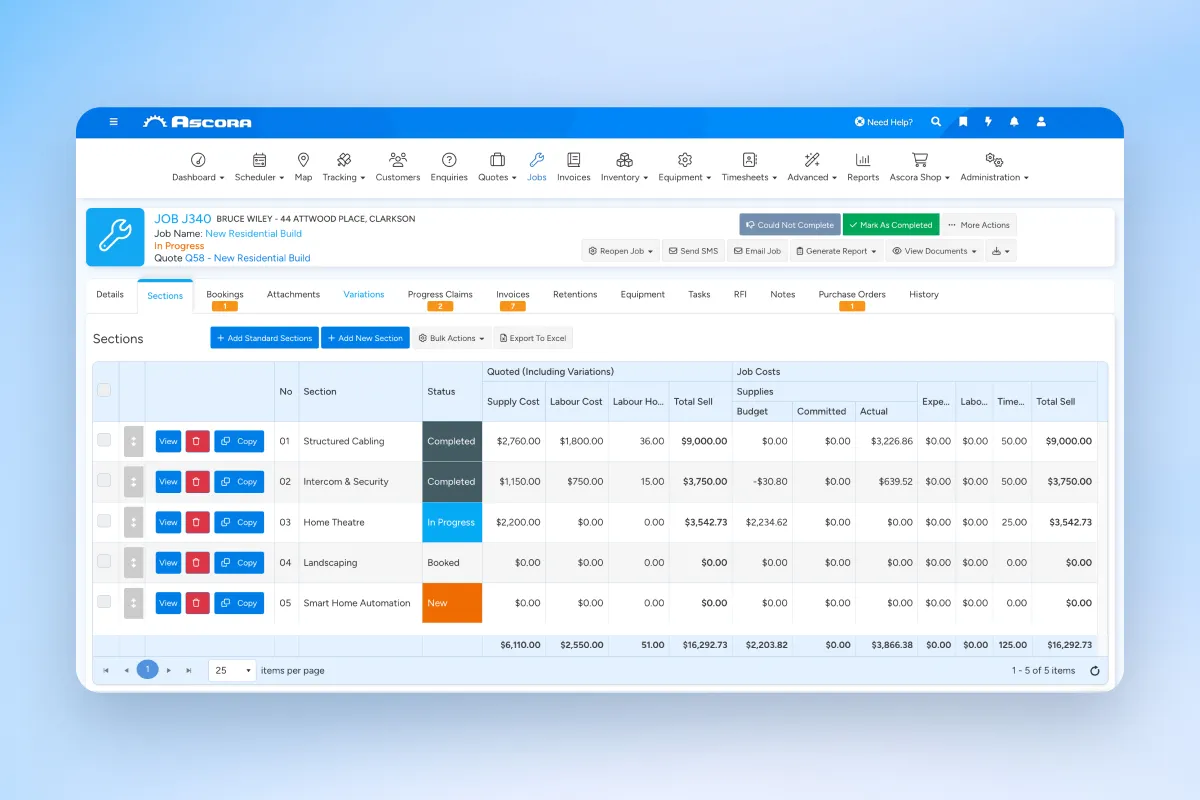Tick the checkbox for Home Theatre row
The height and width of the screenshot is (800, 1200).
click(x=104, y=521)
